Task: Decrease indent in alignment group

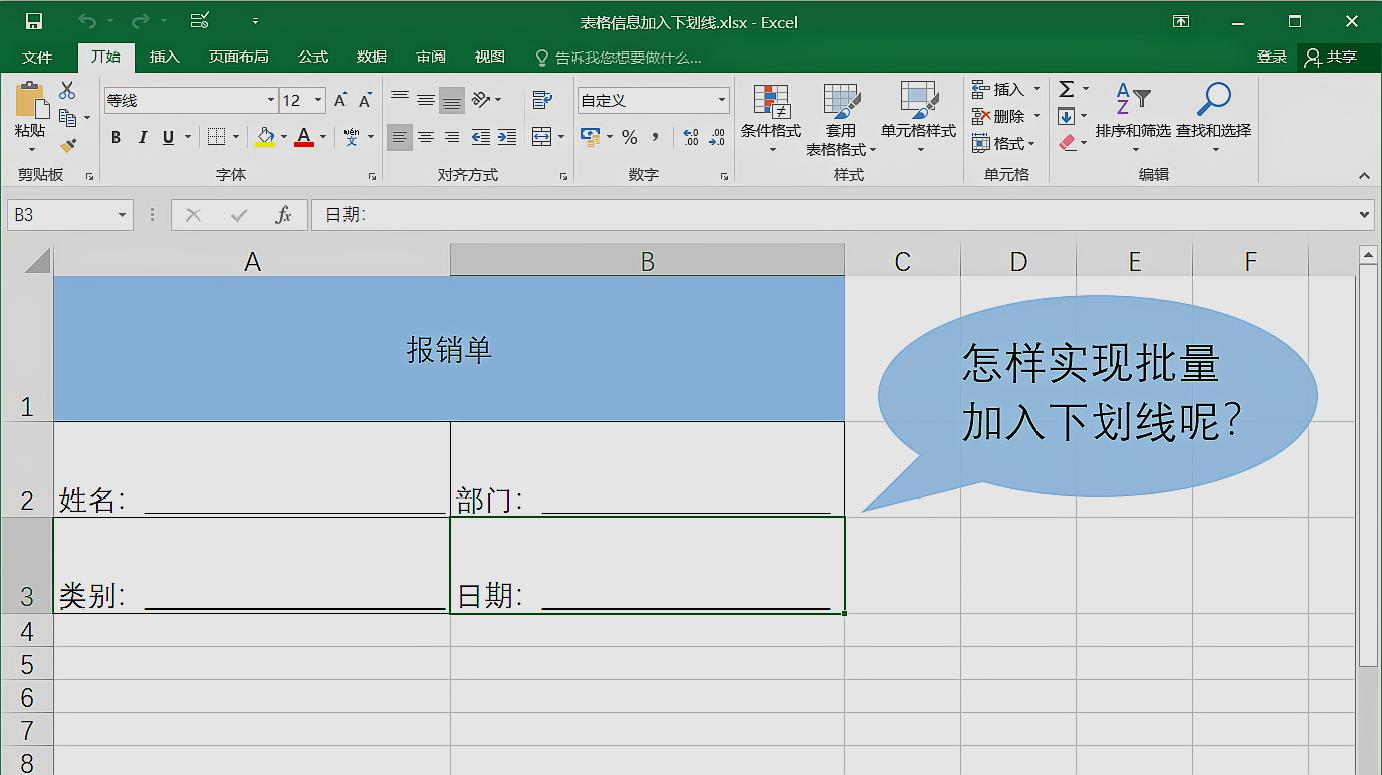Action: coord(481,137)
